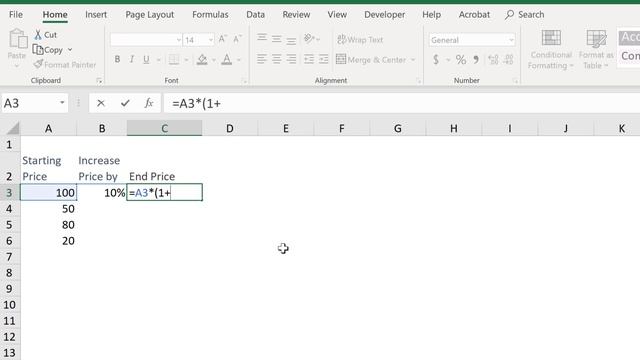
Task: Switch to the Page Layout tab
Action: (x=149, y=15)
